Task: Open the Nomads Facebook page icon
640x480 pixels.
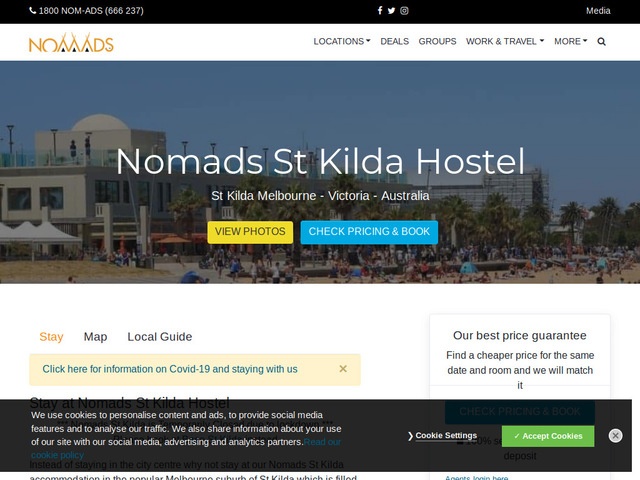Action: click(x=380, y=11)
